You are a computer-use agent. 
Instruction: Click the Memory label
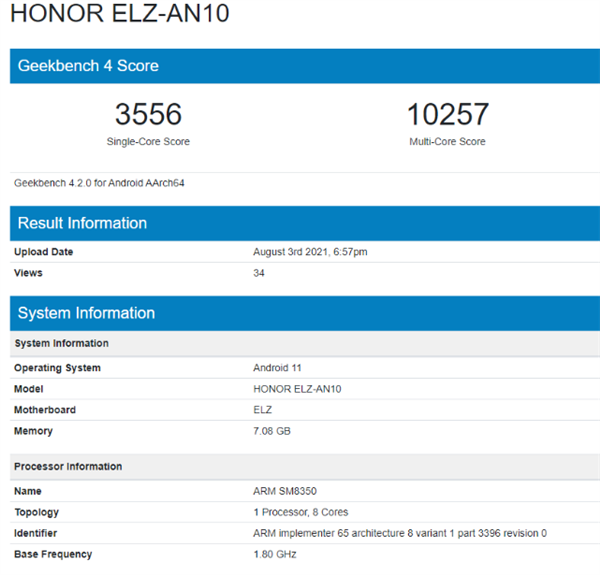click(x=33, y=431)
